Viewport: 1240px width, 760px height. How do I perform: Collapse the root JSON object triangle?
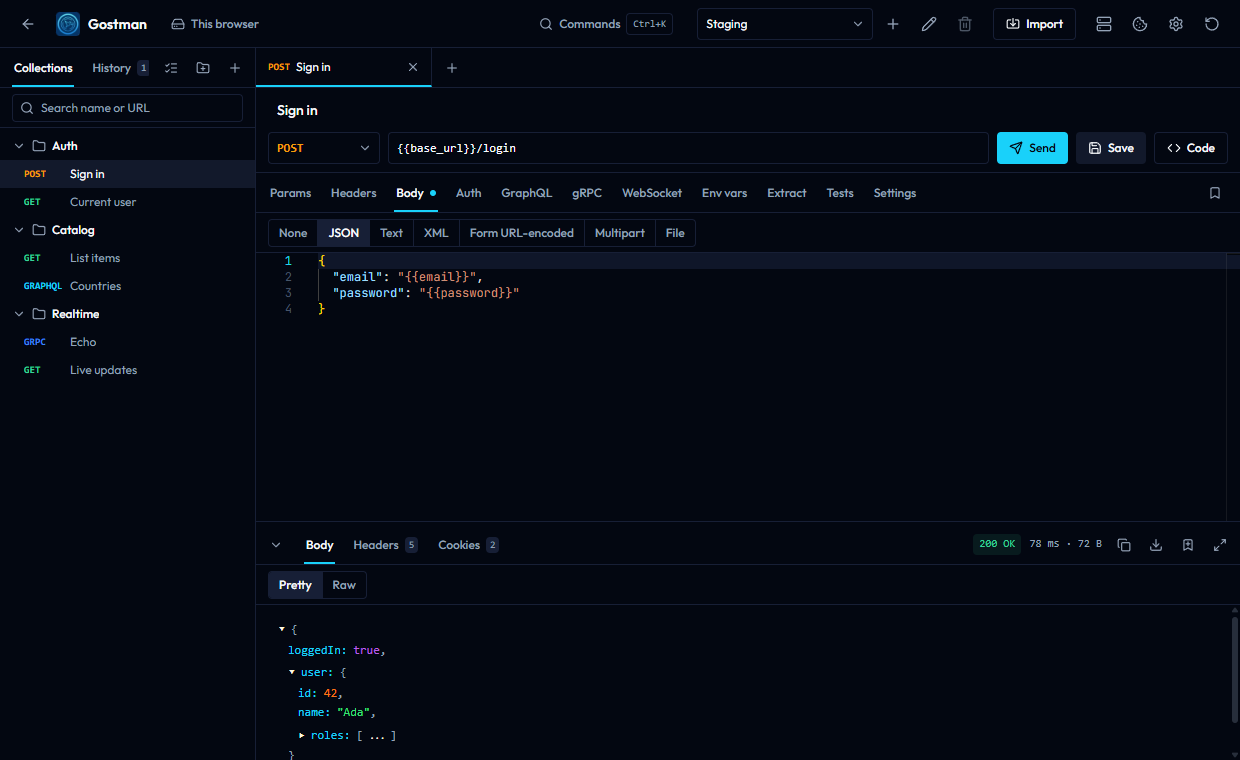tap(282, 629)
